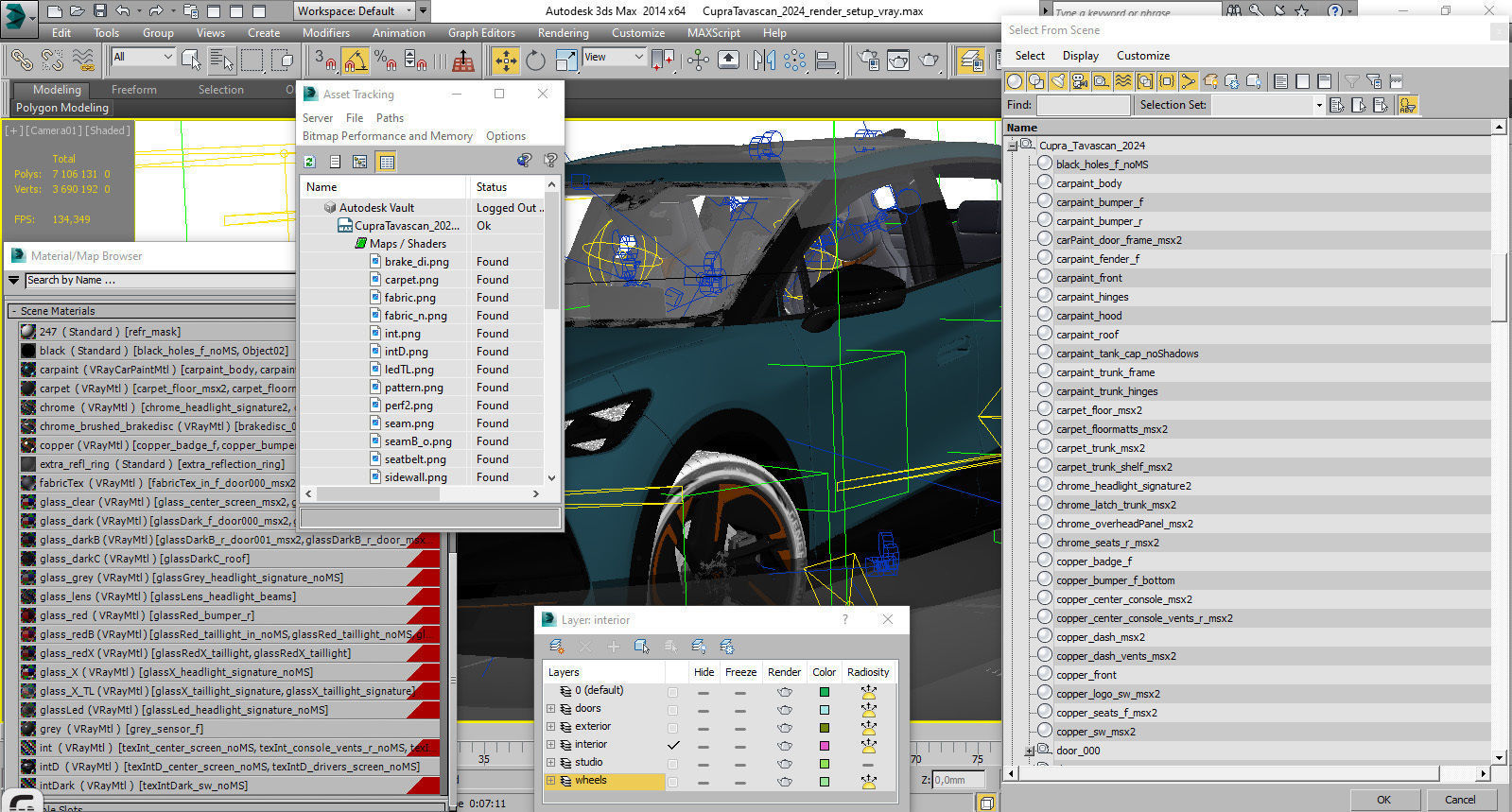1512x812 pixels.
Task: Toggle Display Cameras filter in Select From Scene
Action: 1080,81
